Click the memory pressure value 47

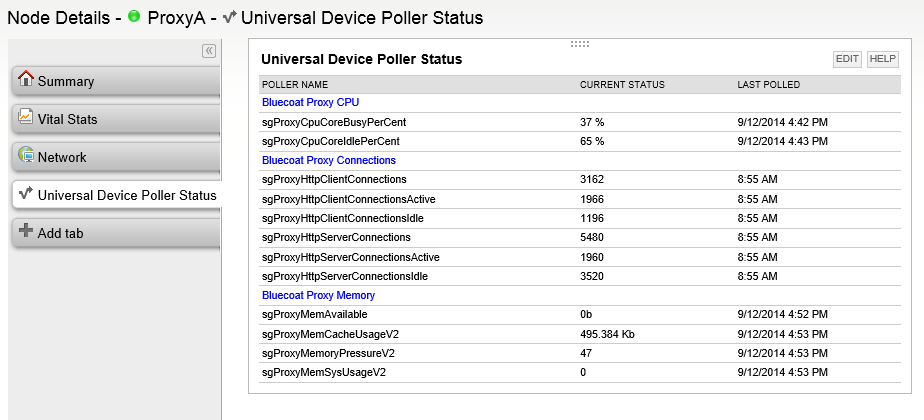coord(586,353)
